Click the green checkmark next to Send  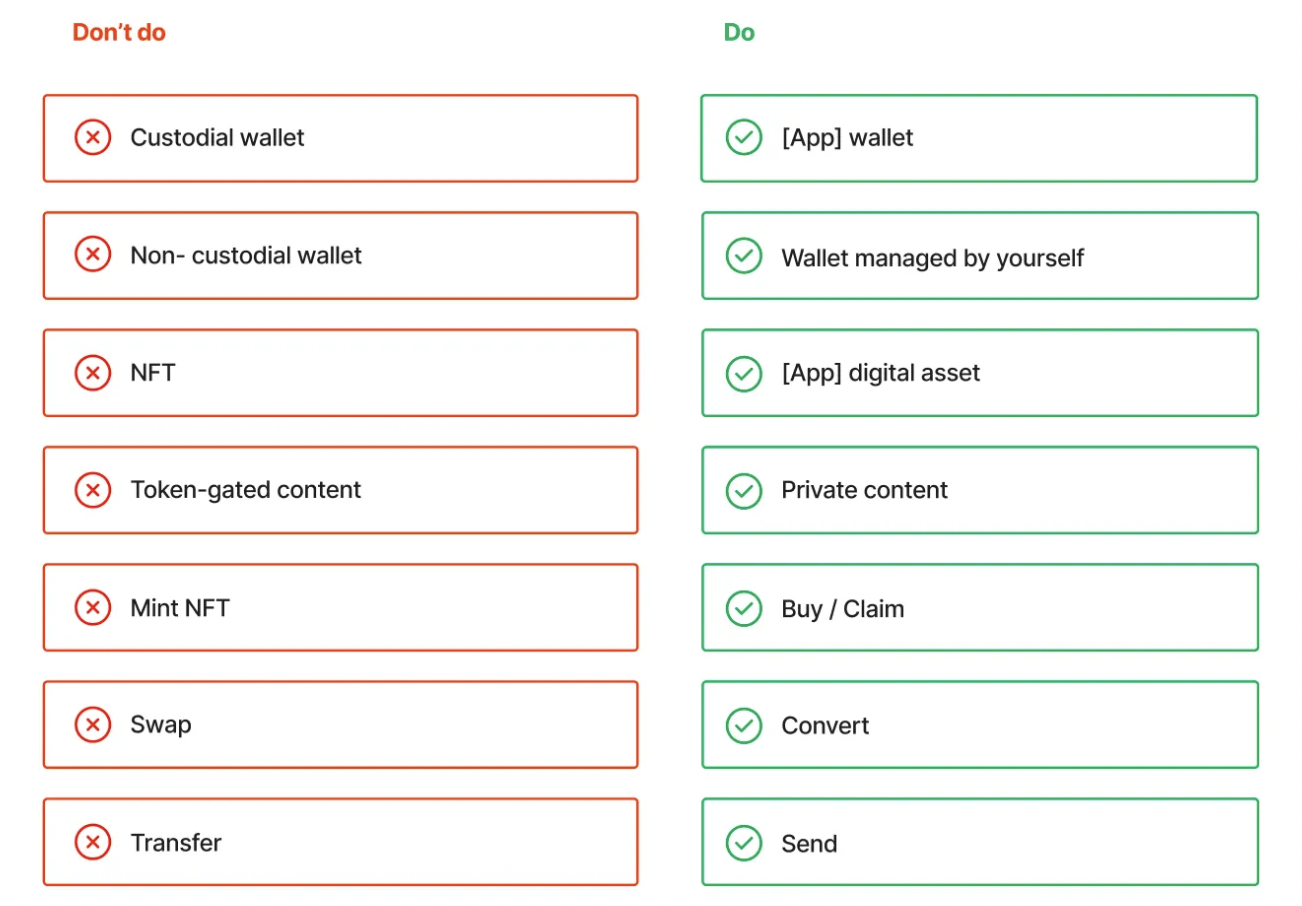point(743,843)
